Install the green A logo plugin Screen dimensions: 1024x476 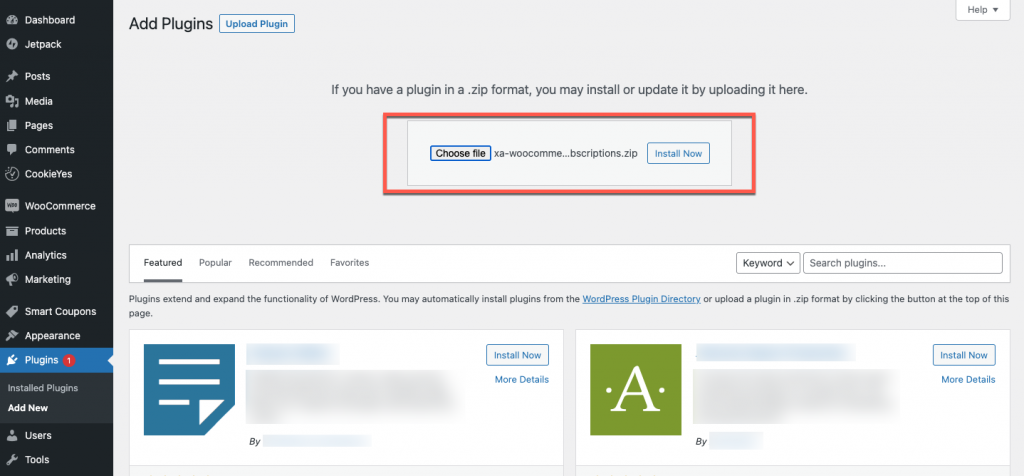964,355
